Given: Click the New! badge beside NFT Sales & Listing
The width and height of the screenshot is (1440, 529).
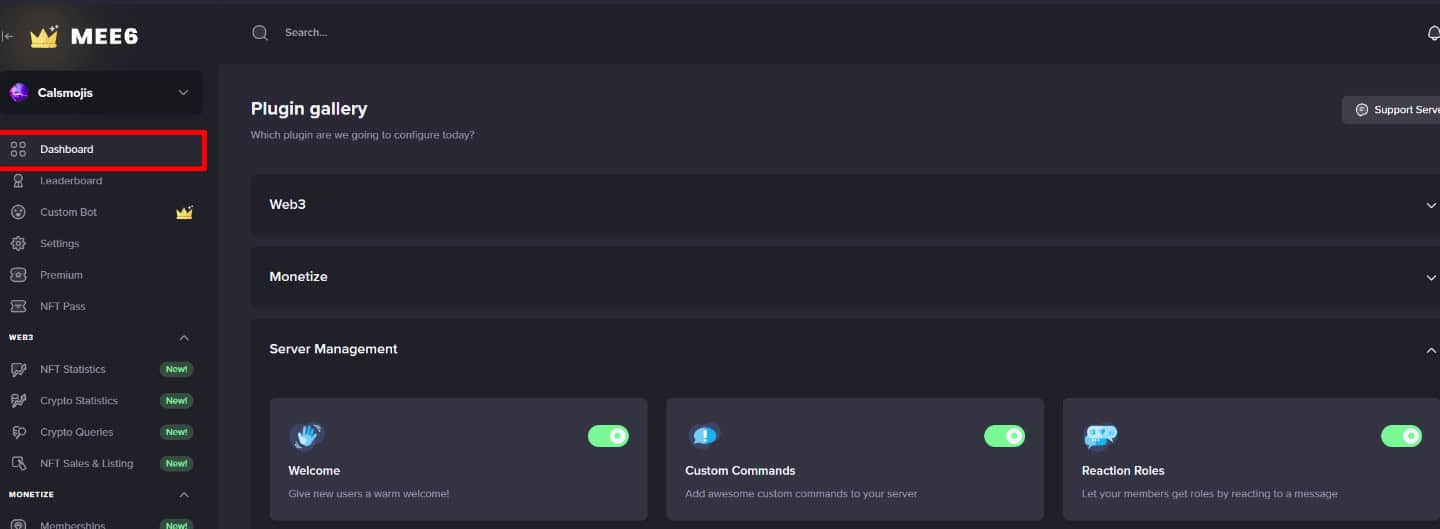Looking at the screenshot, I should (x=176, y=463).
